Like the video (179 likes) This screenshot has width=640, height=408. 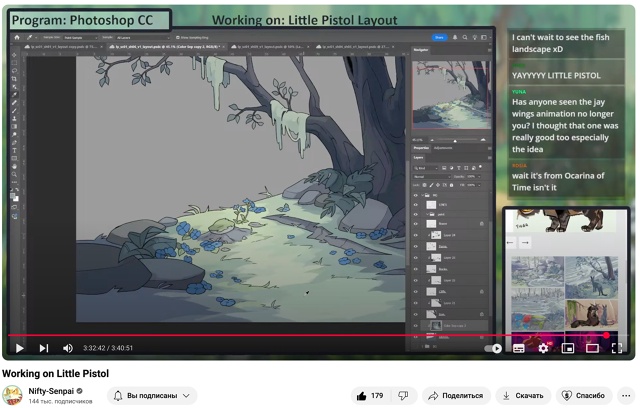(x=370, y=396)
